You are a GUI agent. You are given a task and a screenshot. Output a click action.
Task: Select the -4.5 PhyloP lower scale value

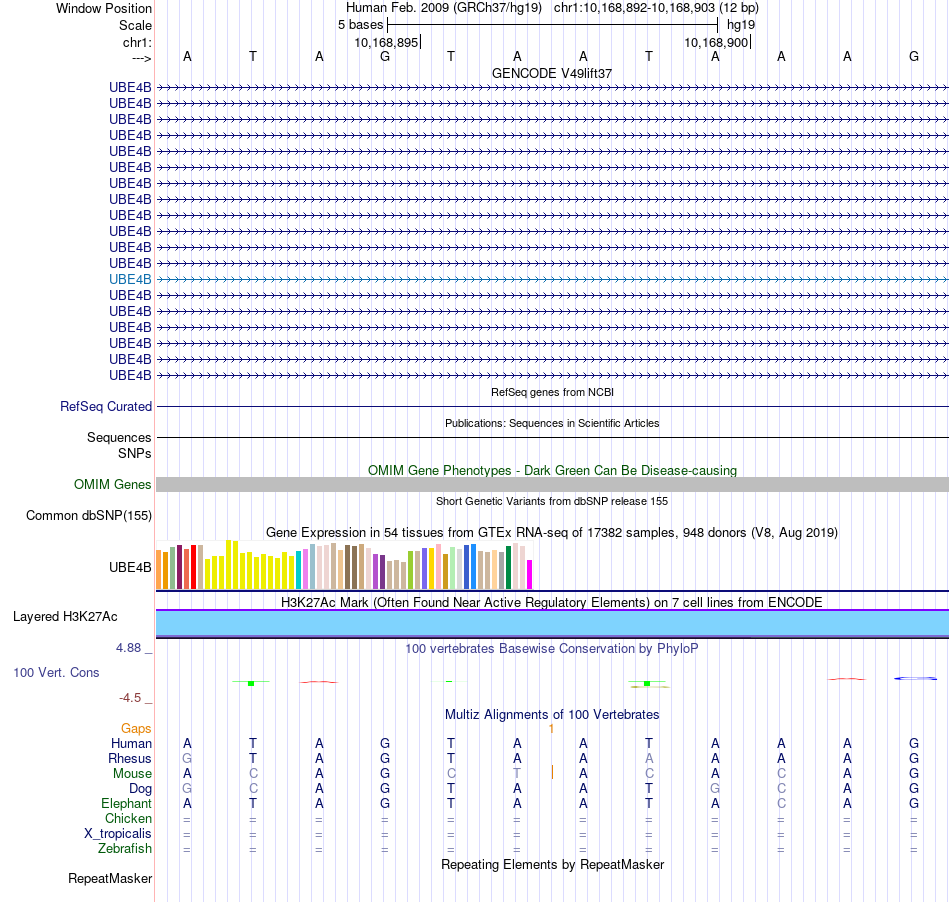[130, 698]
